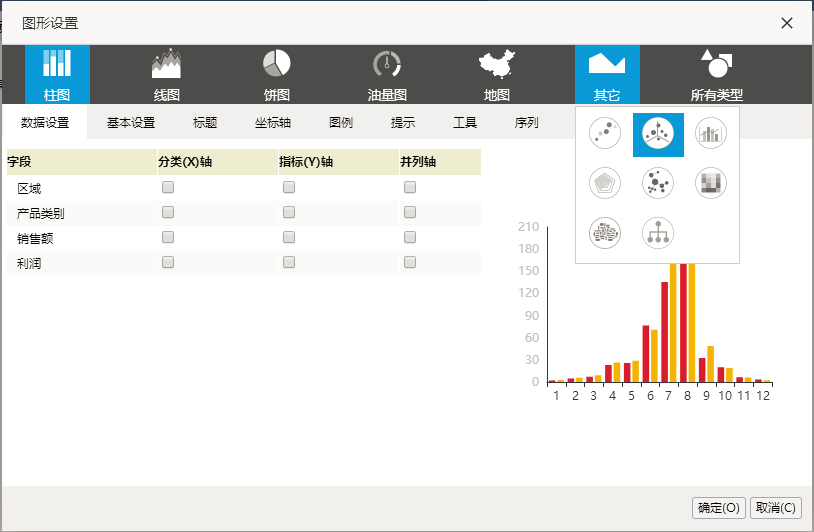Select the 销售额 field row
This screenshot has height=532, width=814.
click(244, 238)
